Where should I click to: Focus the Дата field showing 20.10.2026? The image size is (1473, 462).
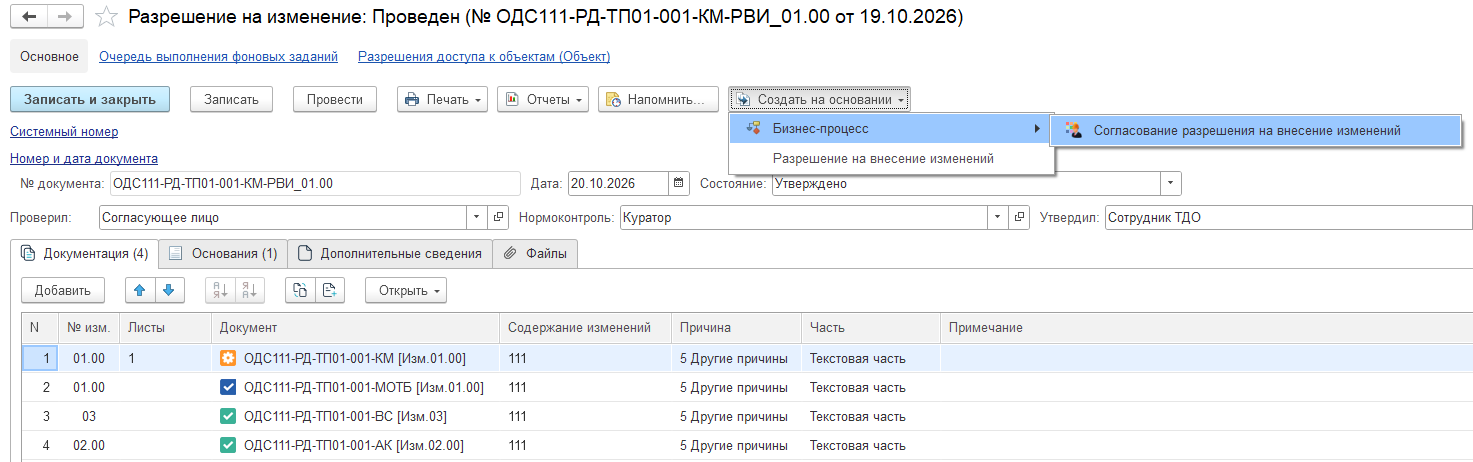(x=618, y=183)
